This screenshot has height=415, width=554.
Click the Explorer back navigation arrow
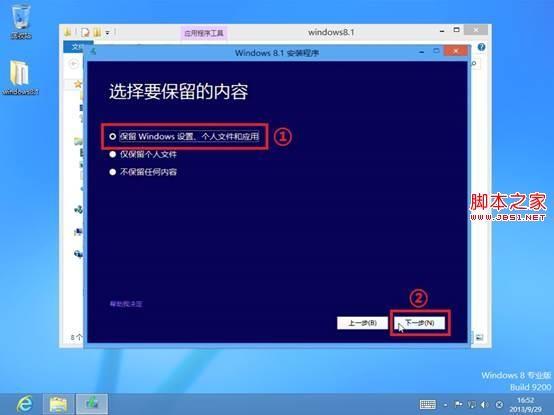pos(73,64)
